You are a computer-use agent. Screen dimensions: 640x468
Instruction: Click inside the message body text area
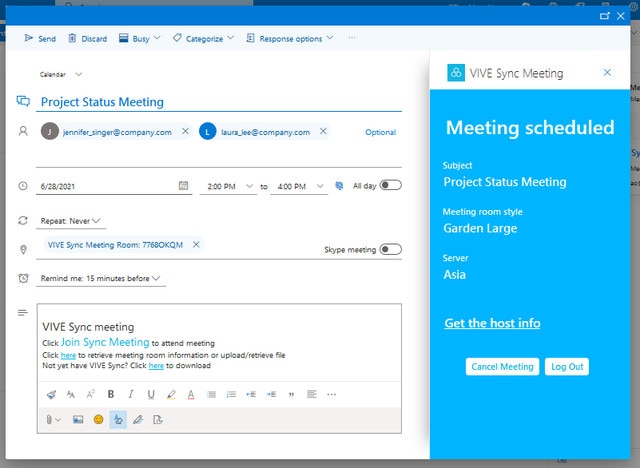coord(219,343)
